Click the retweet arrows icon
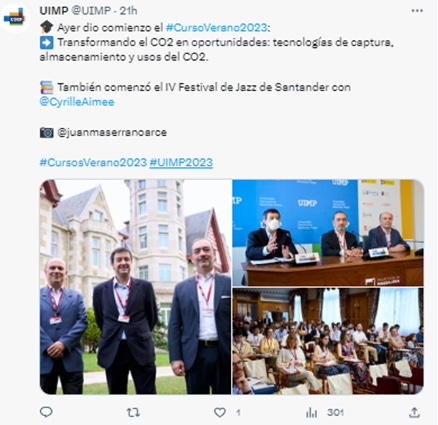 click(x=133, y=413)
